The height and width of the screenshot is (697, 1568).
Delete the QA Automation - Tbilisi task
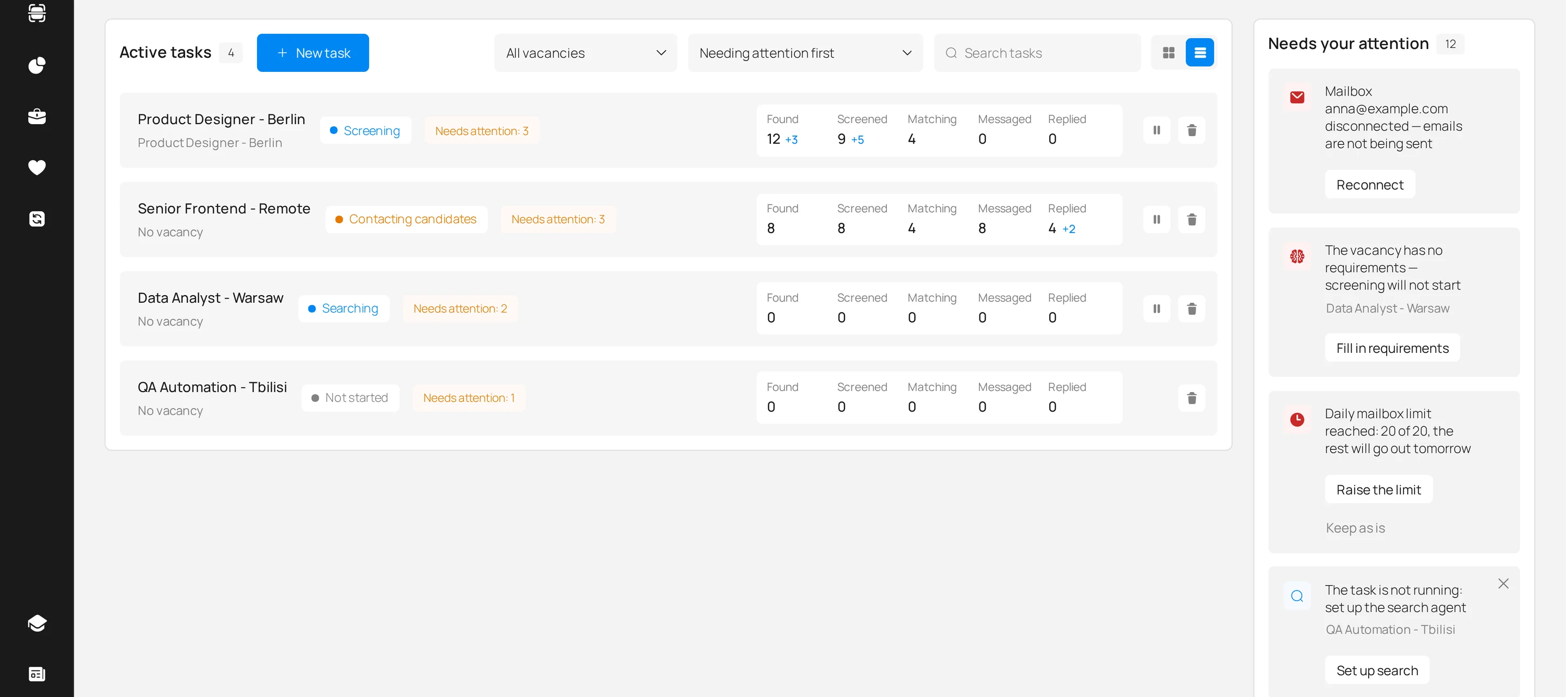pos(1192,398)
